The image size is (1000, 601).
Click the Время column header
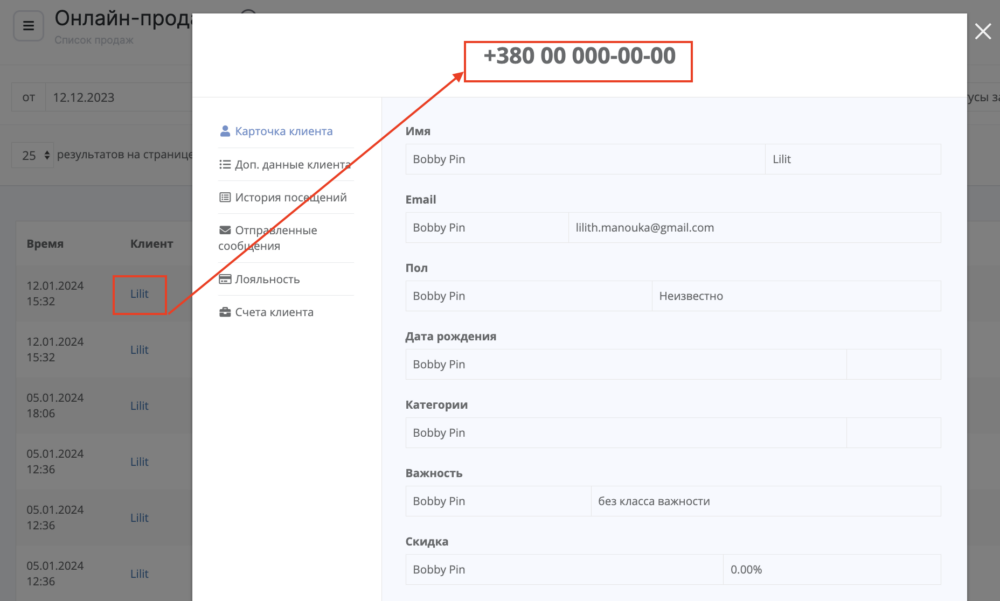point(45,244)
